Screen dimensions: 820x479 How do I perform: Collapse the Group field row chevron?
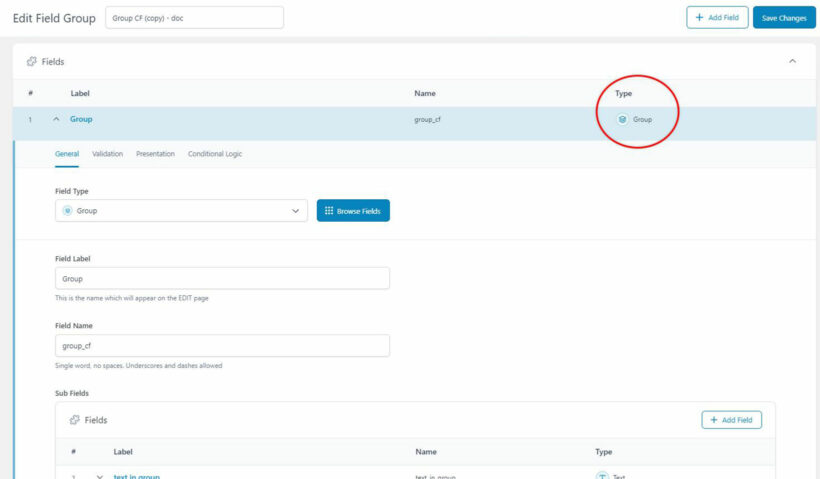coord(56,119)
